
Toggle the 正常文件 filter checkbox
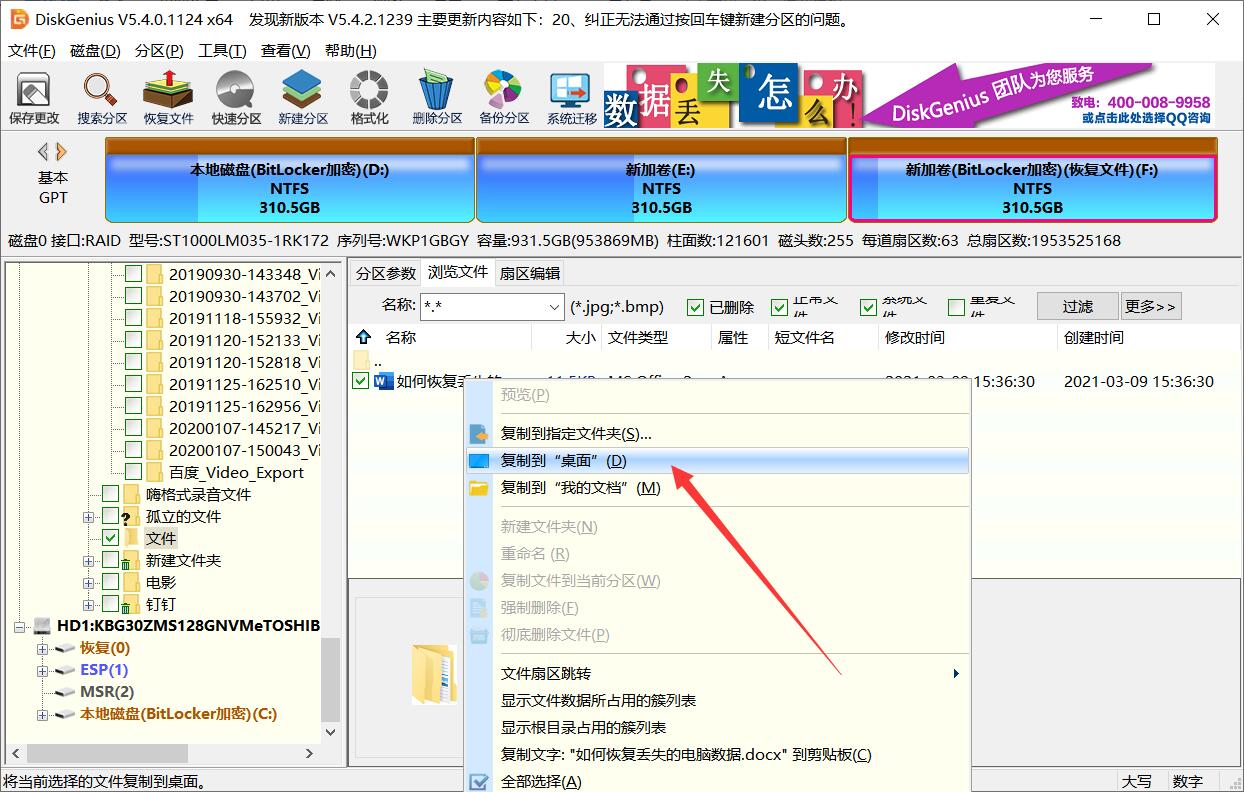pos(780,307)
